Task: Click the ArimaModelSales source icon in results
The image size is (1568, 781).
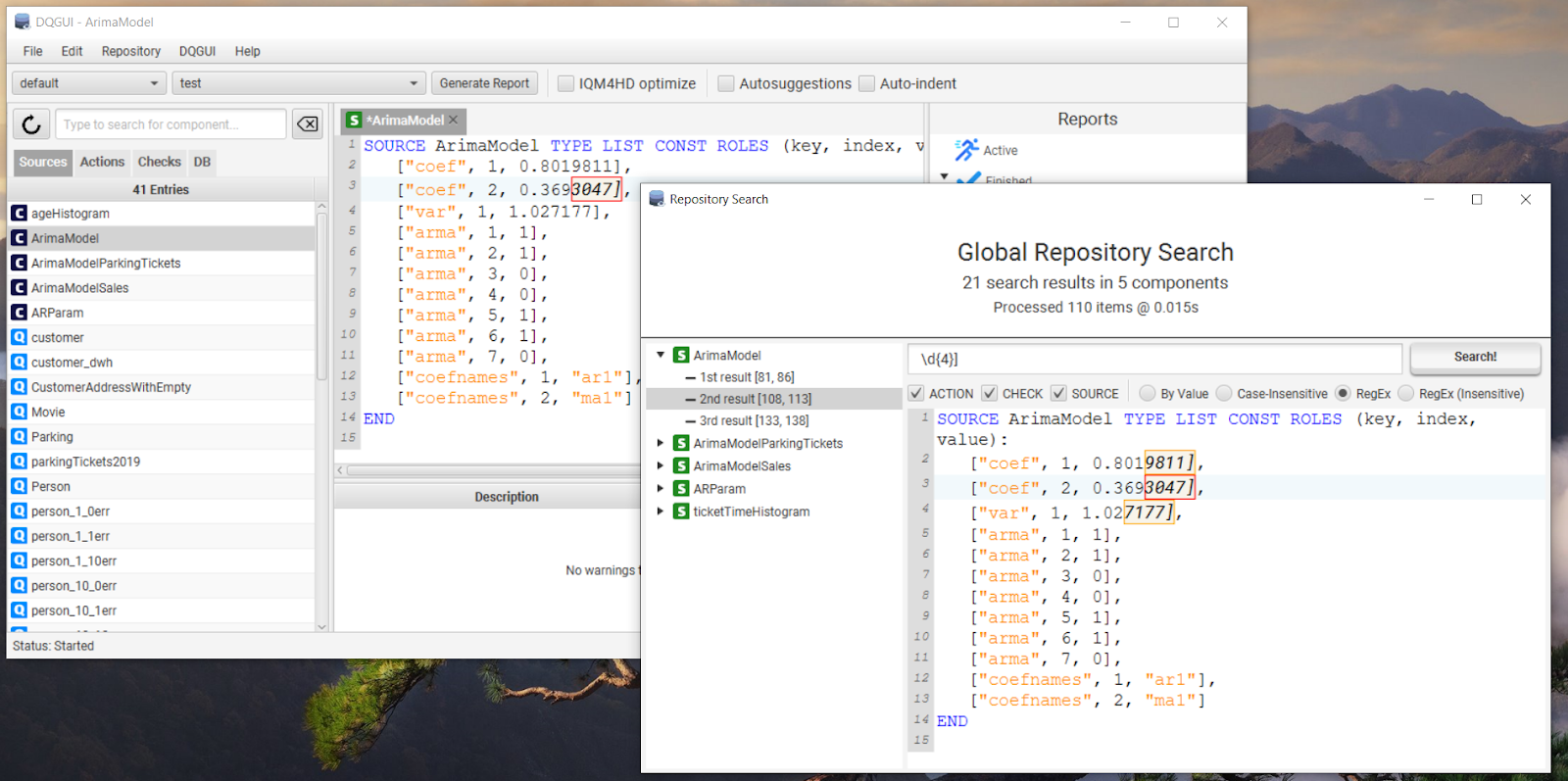Action: (681, 466)
